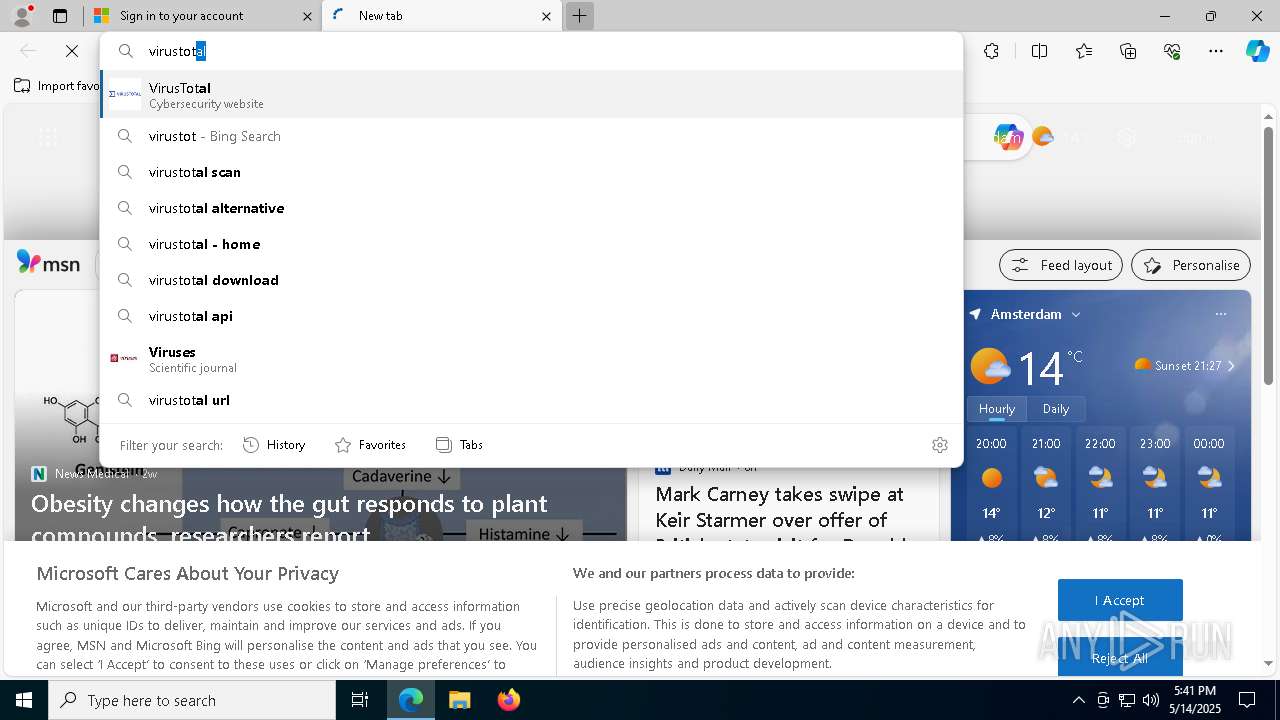1280x720 pixels.
Task: Choose the virustotal api suggestion
Action: coord(532,316)
